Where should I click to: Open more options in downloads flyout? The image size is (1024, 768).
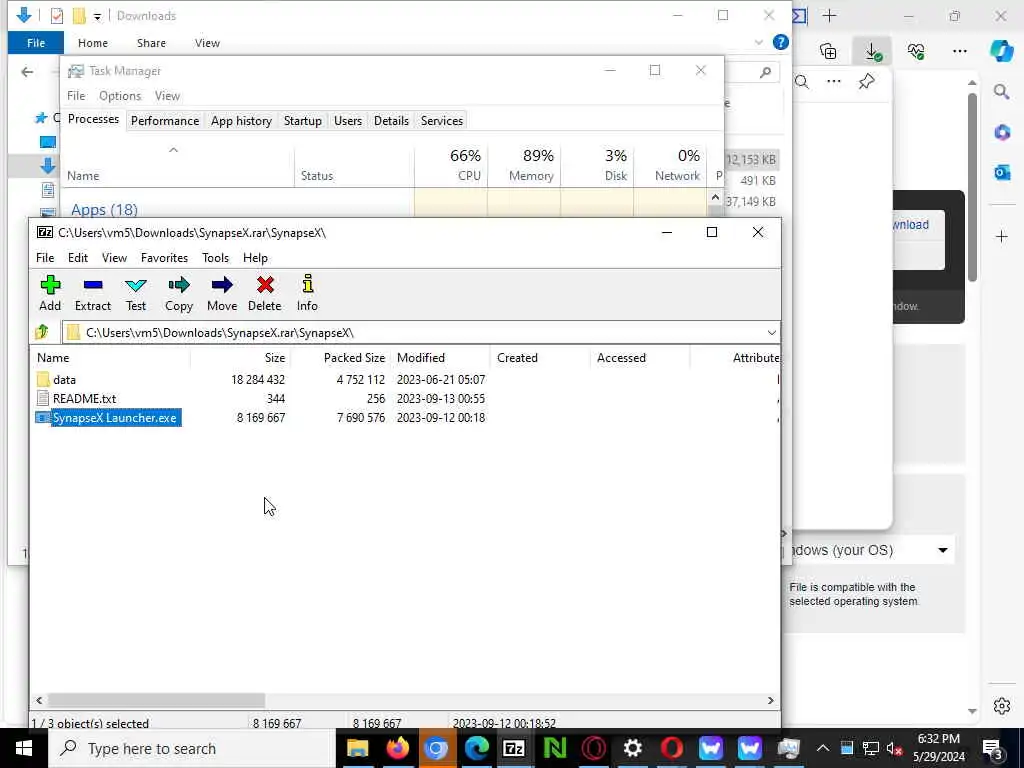point(834,82)
